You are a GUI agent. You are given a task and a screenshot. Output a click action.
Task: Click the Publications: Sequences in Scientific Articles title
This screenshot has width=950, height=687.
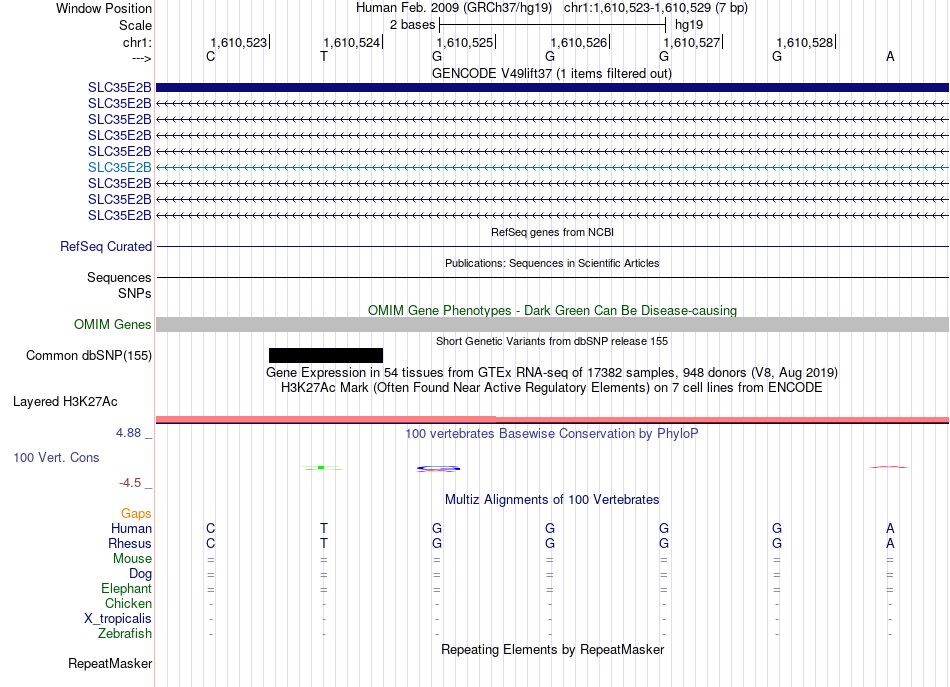tap(552, 263)
